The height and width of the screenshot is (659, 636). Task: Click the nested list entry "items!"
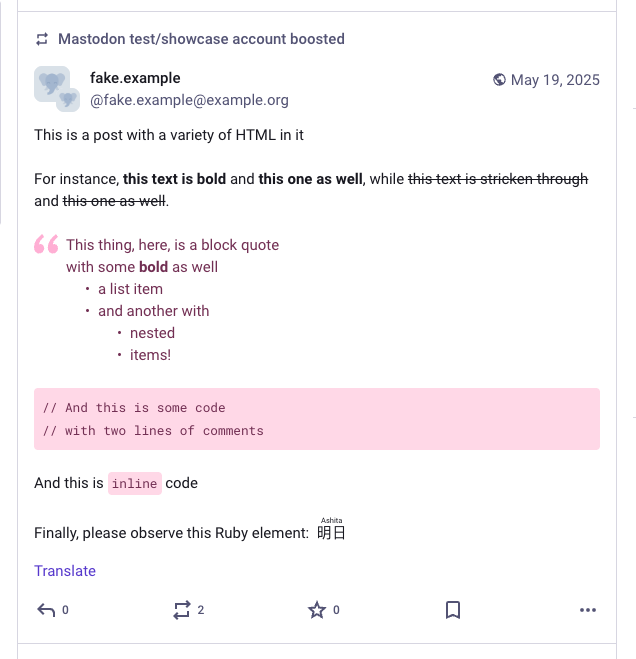[150, 355]
